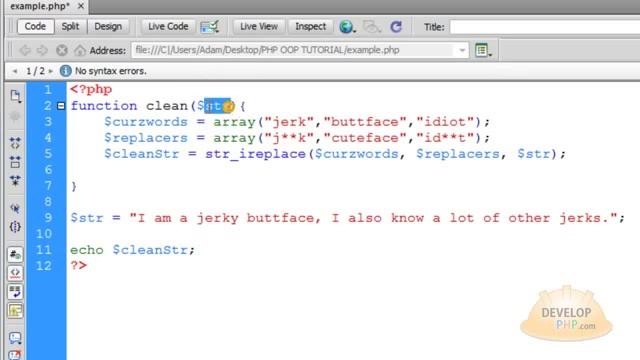
Task: Click the apply comment icon
Action: click(15, 338)
